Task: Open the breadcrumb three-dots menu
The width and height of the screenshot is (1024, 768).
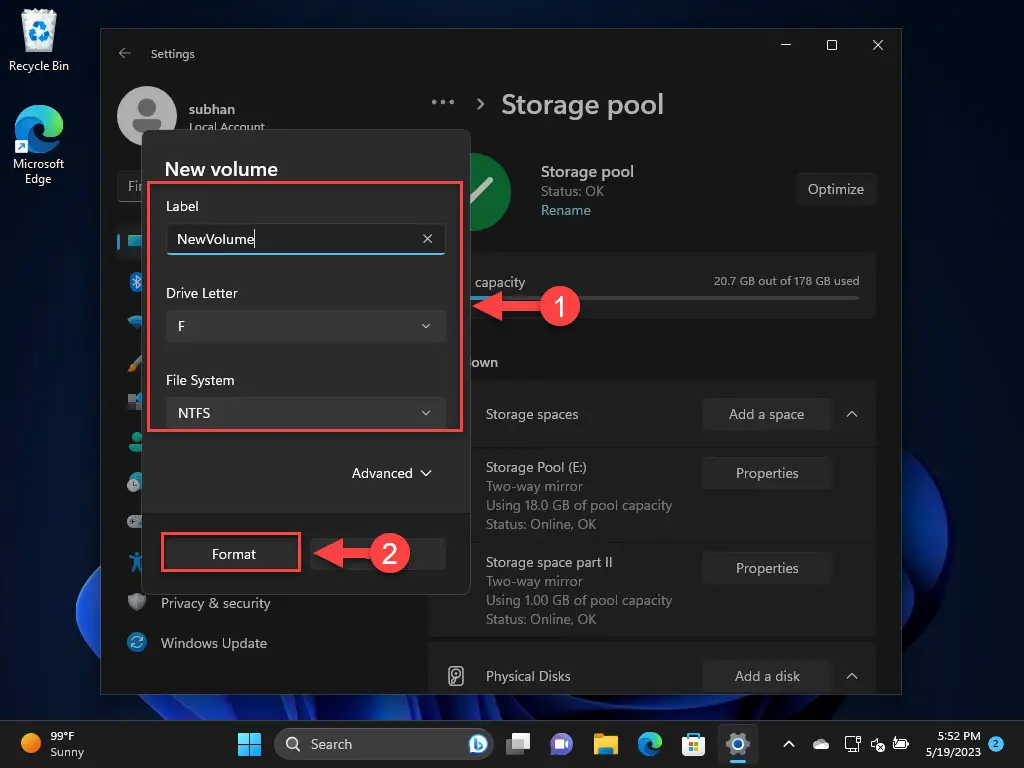Action: [443, 103]
